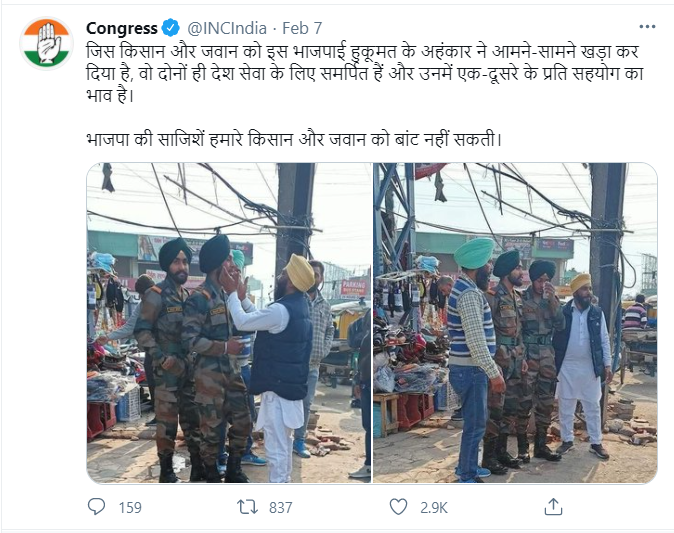Viewport: 674px width, 533px height.
Task: Click the last Hindi sentence about भाजपा की साजिशें
Action: coord(294,140)
